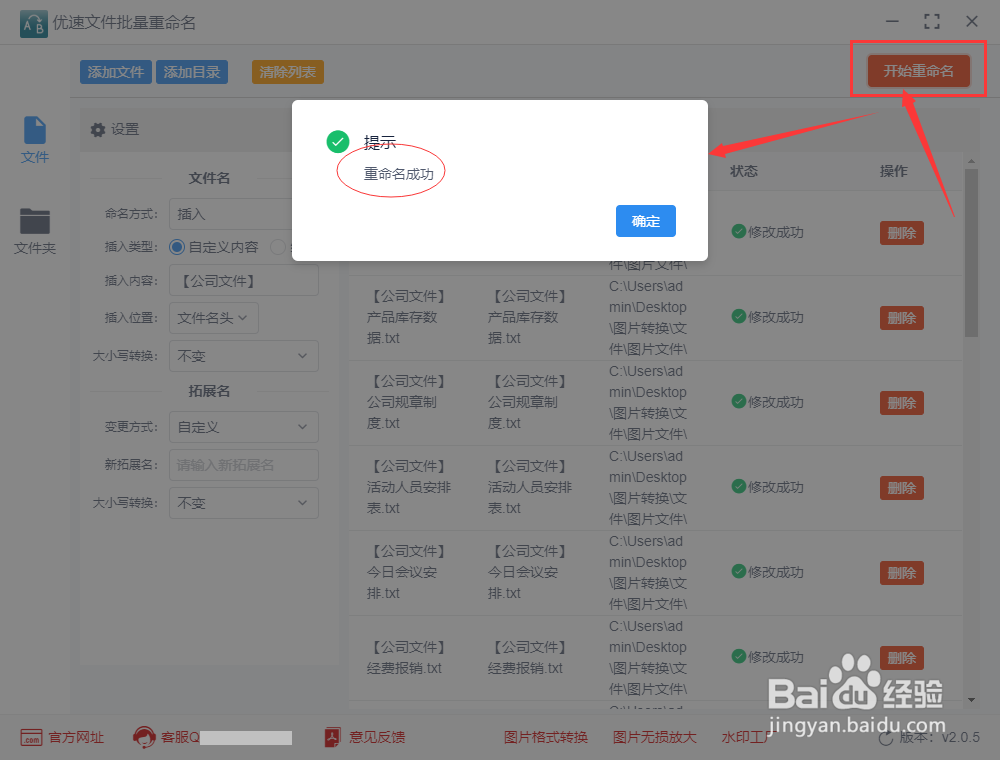Click the 官方网址 website icon
Viewport: 1000px width, 760px height.
click(31, 738)
